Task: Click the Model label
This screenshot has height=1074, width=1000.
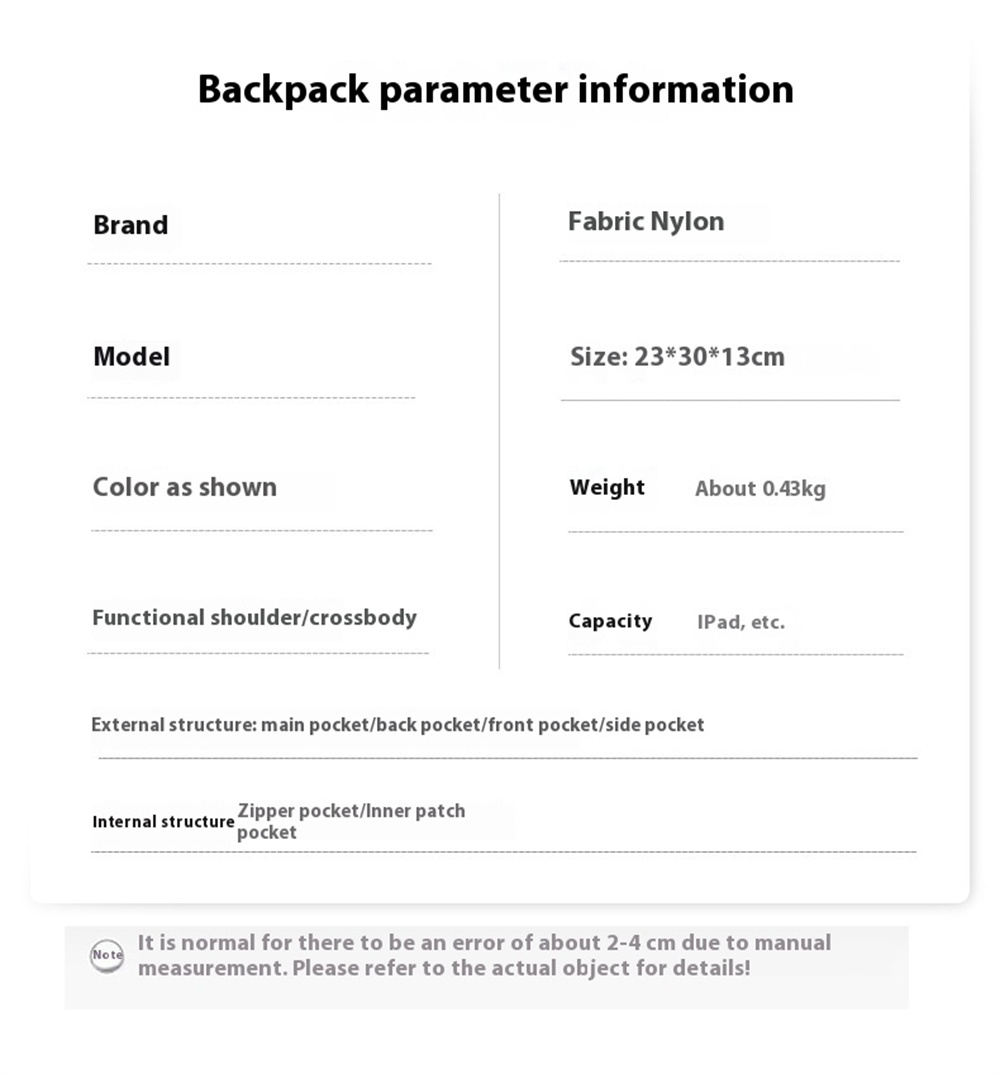Action: 132,356
